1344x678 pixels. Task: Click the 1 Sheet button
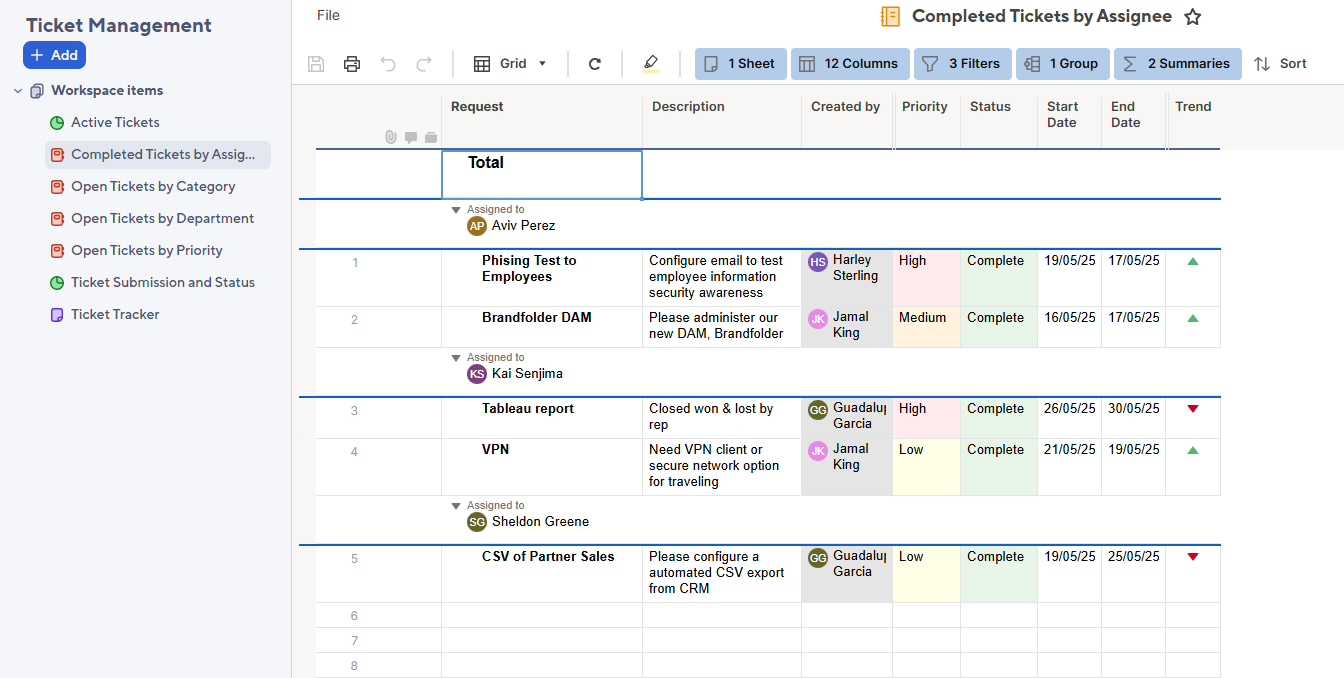pos(741,64)
